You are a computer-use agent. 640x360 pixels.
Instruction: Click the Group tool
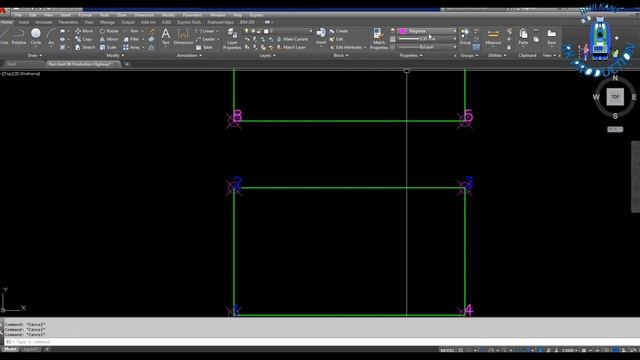[x=465, y=36]
